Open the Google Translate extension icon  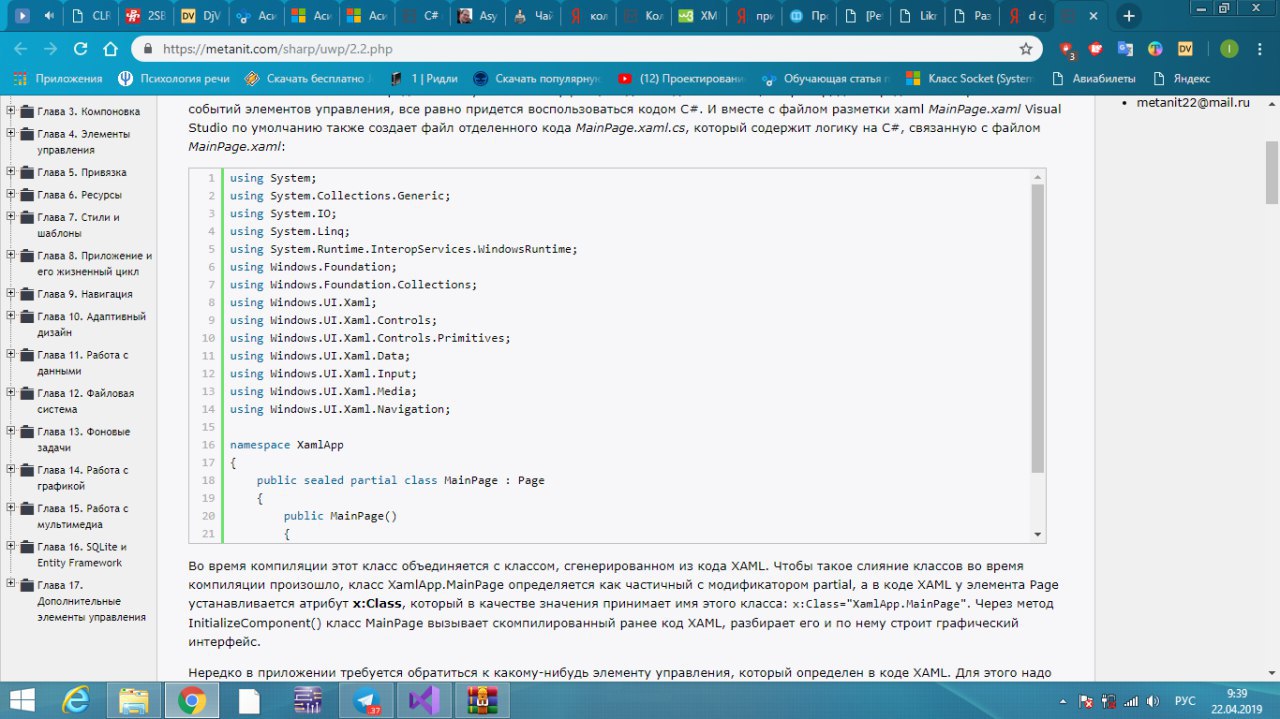pos(1125,49)
